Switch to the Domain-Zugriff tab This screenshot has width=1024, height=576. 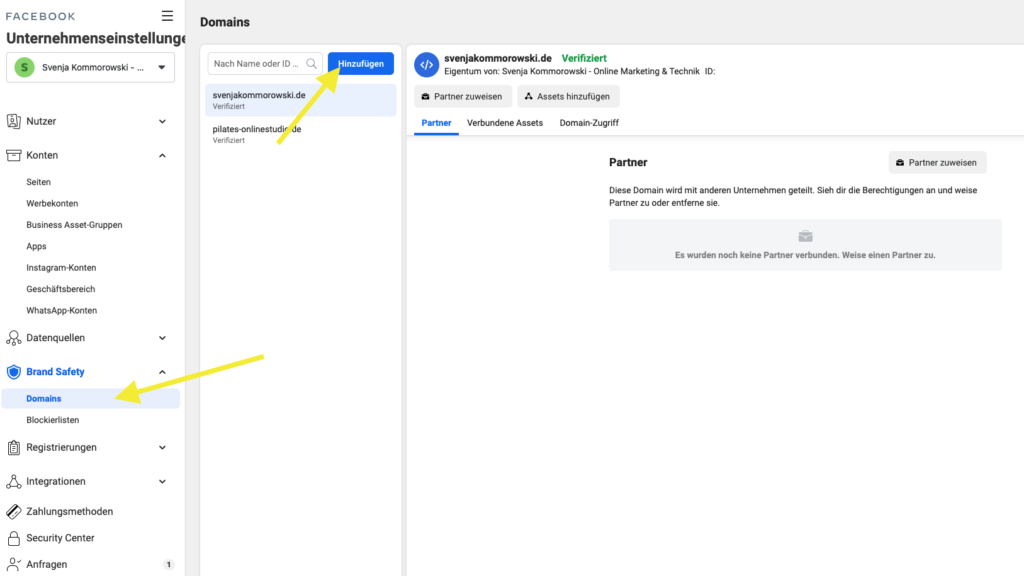(589, 123)
